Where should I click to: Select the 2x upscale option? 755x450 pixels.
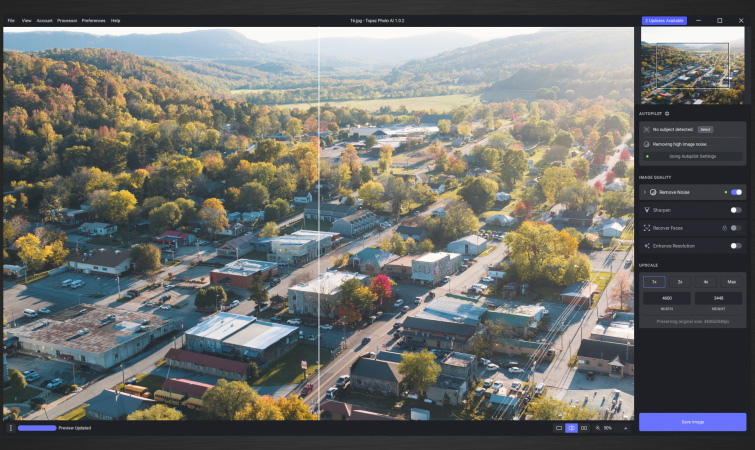pos(680,282)
